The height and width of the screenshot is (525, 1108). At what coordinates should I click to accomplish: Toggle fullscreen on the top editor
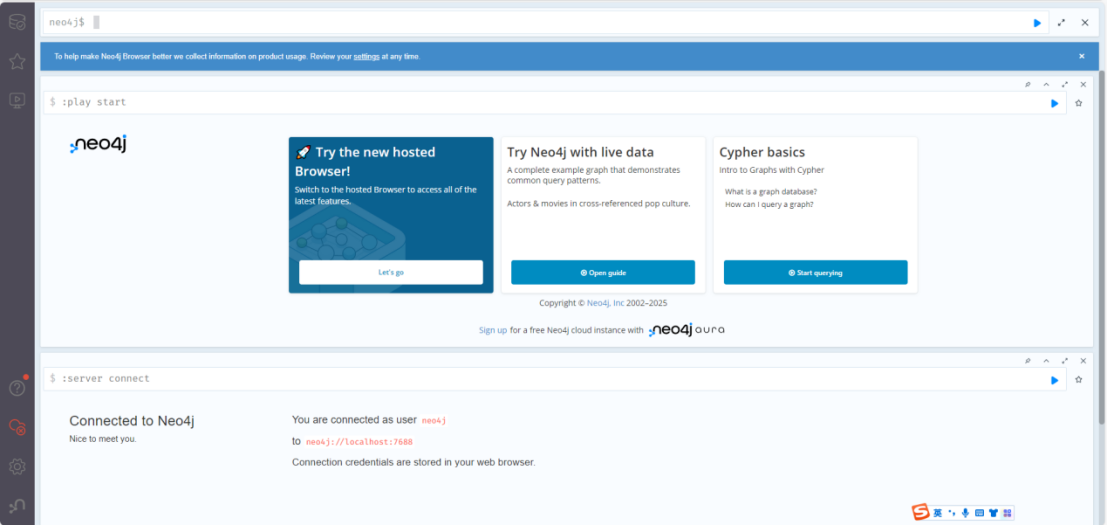point(1061,23)
